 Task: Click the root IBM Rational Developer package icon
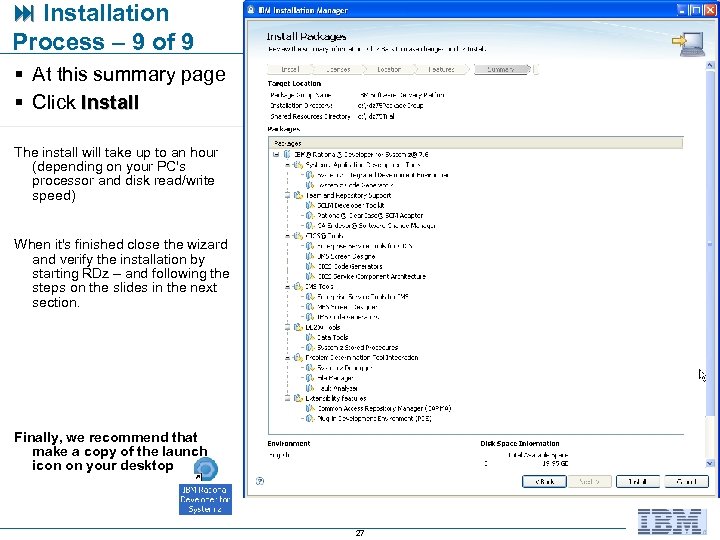pos(287,154)
